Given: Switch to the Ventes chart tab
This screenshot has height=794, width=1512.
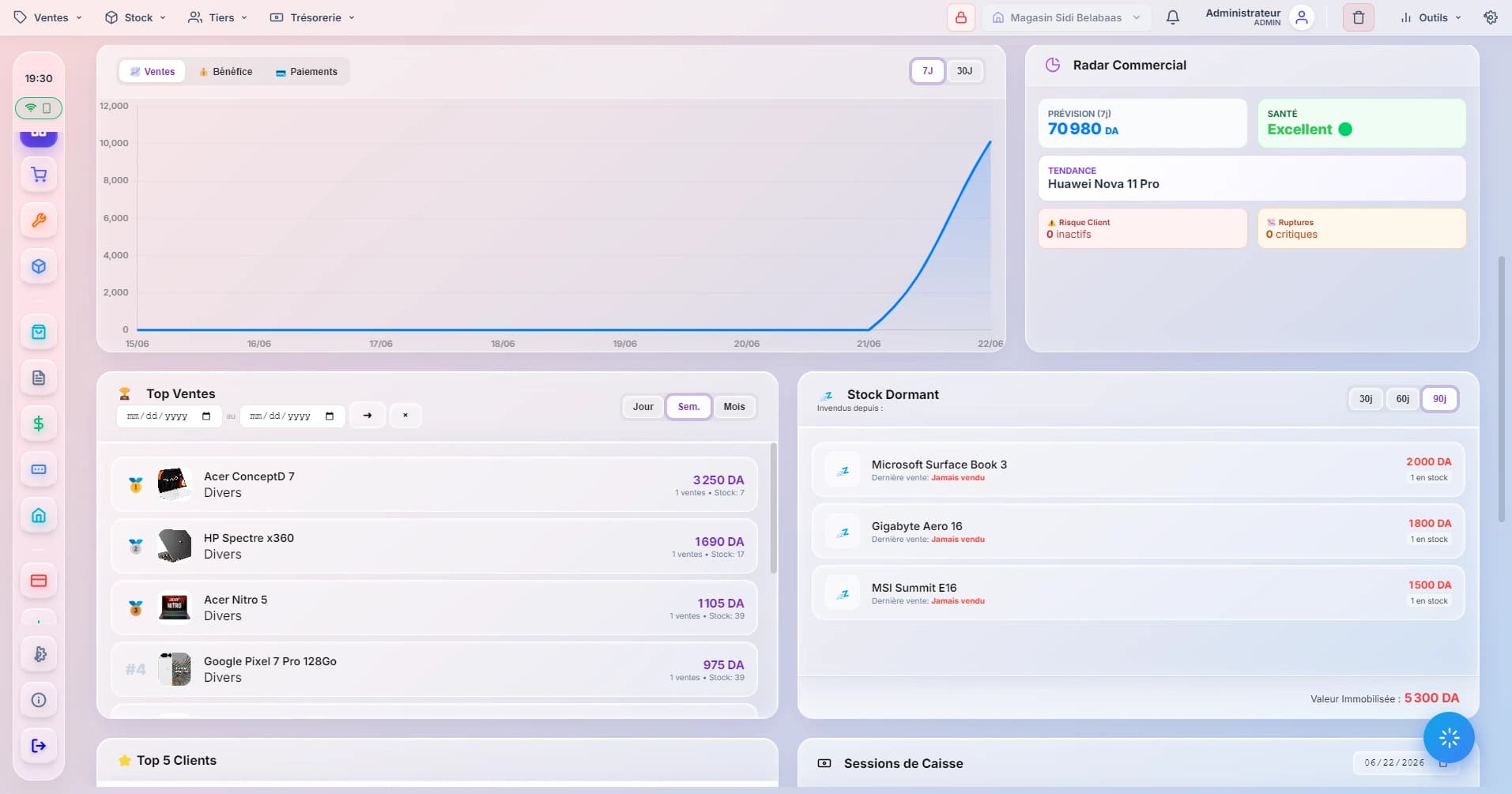Looking at the screenshot, I should [x=153, y=71].
